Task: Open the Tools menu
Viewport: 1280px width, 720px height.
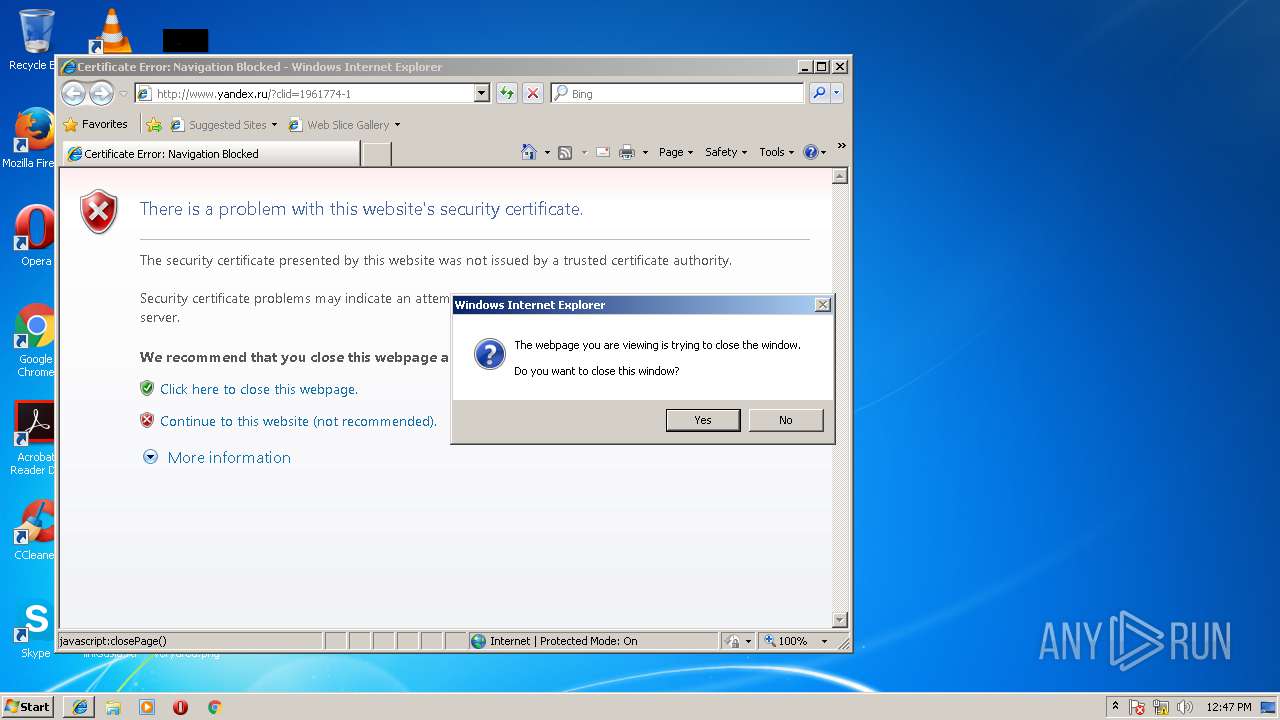Action: (777, 152)
